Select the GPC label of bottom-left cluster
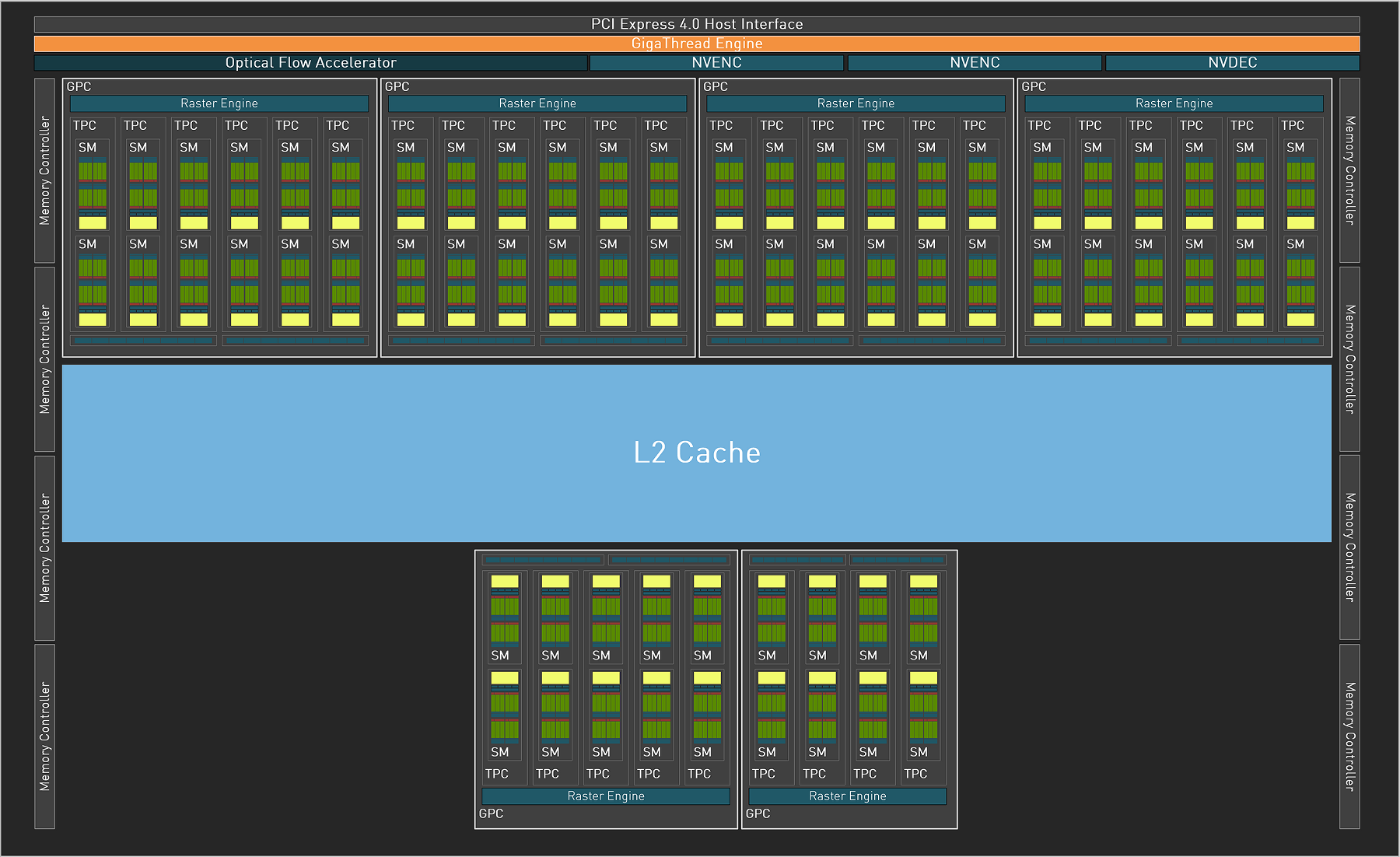 click(491, 813)
